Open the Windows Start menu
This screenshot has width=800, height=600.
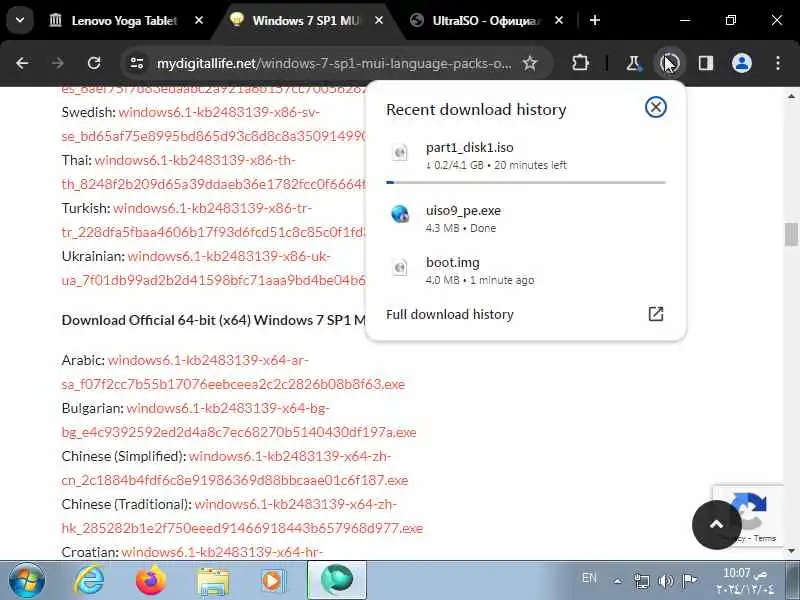[x=27, y=581]
